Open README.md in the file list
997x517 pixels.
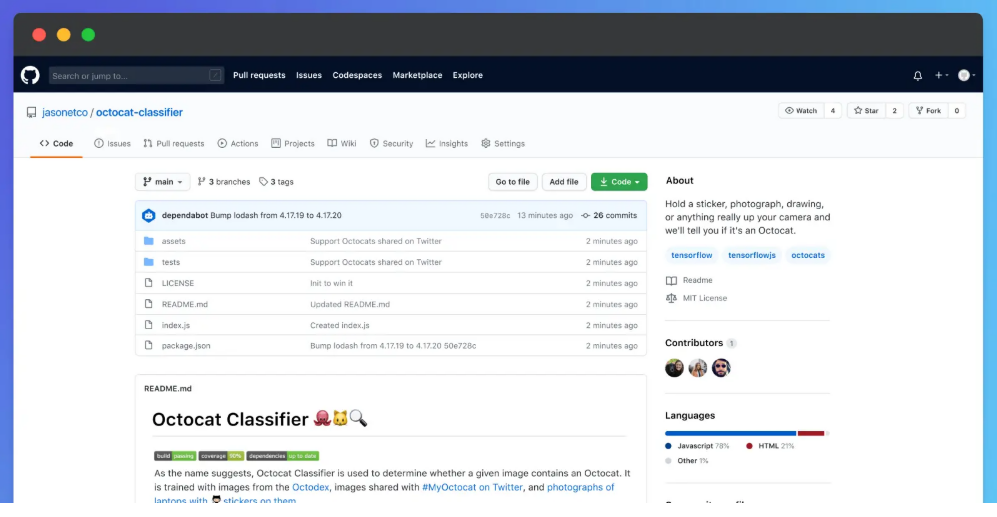(x=184, y=304)
